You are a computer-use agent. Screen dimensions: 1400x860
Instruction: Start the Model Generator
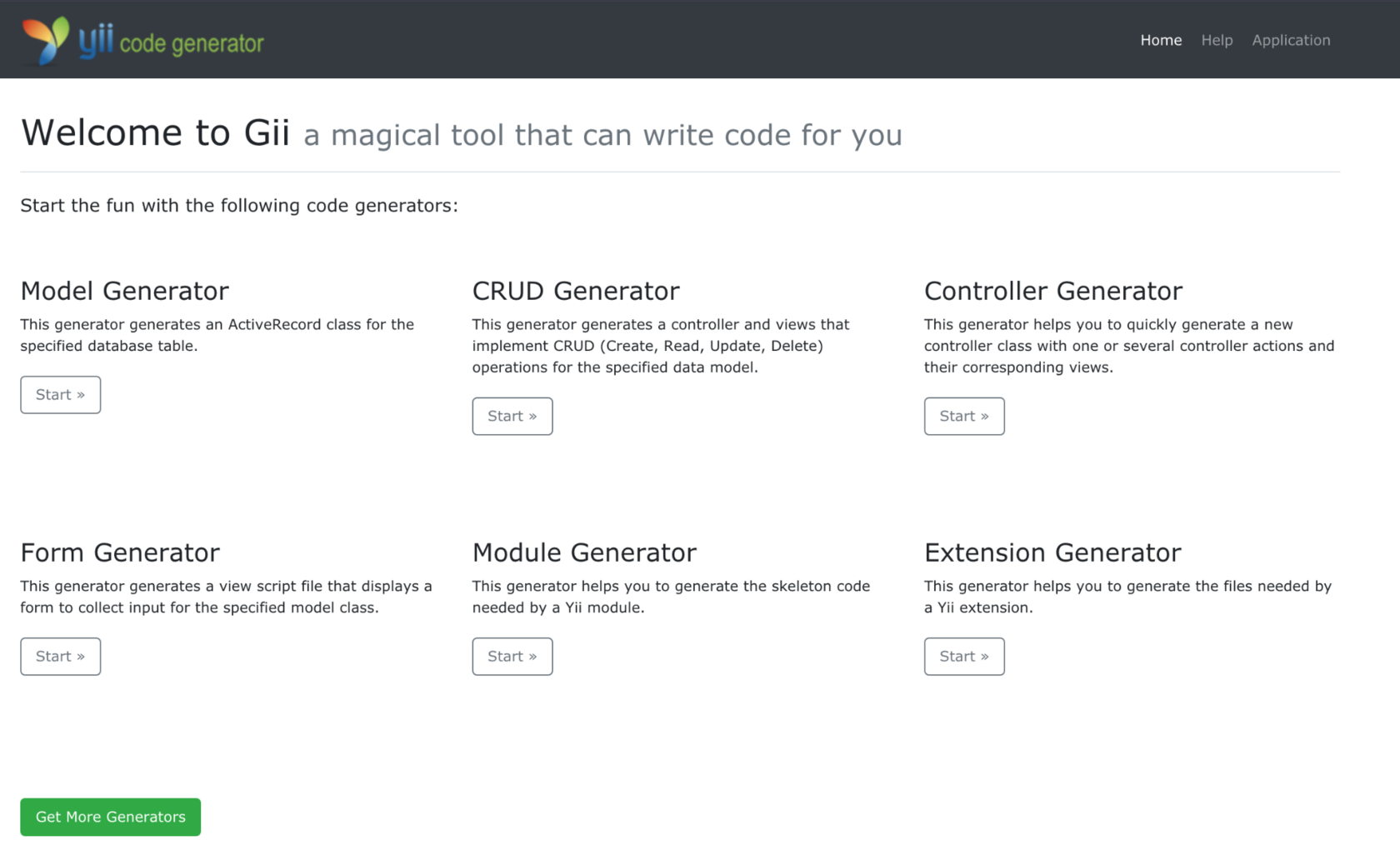coord(60,395)
